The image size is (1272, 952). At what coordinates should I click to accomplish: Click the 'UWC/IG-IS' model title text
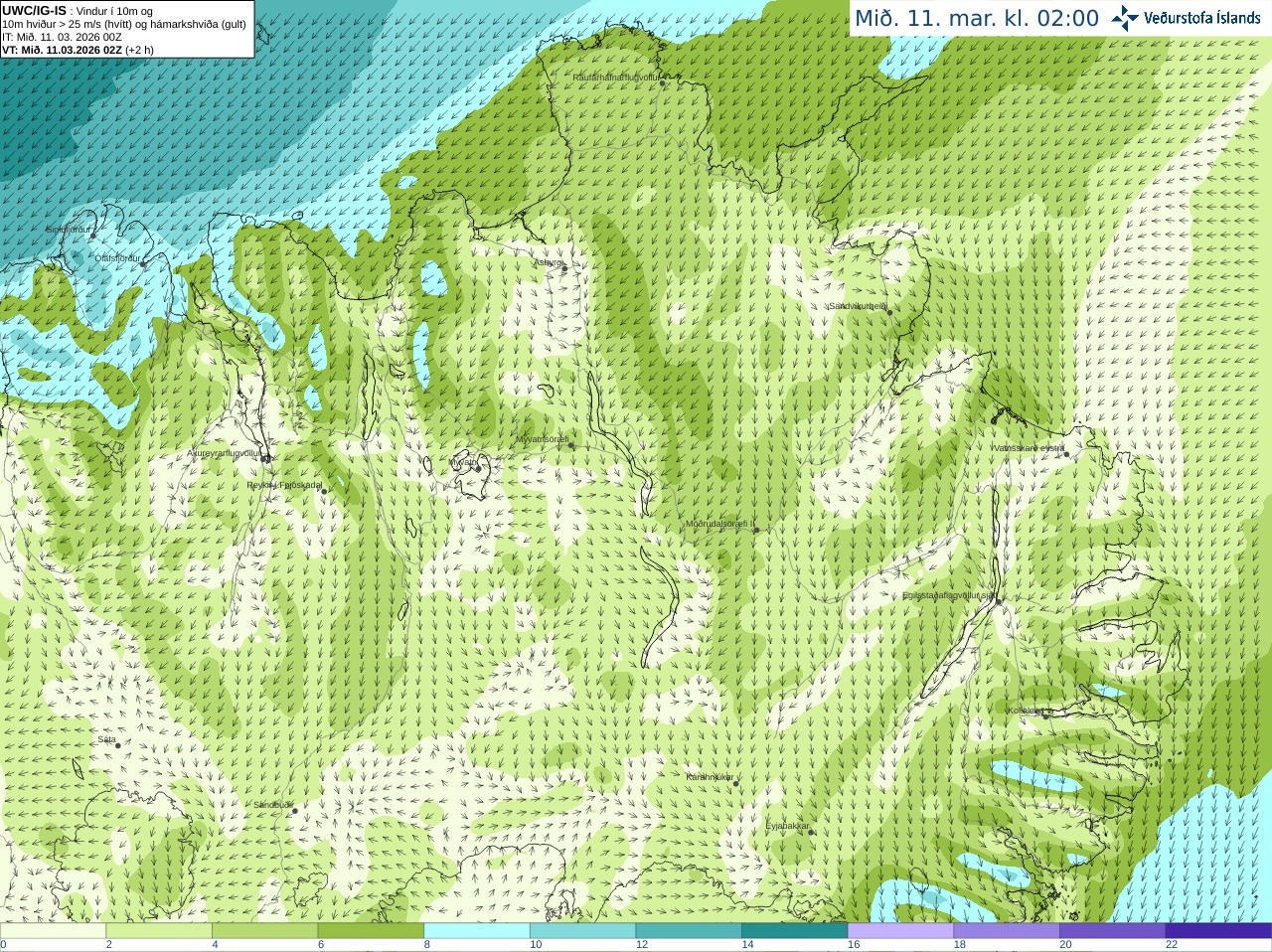coord(34,11)
